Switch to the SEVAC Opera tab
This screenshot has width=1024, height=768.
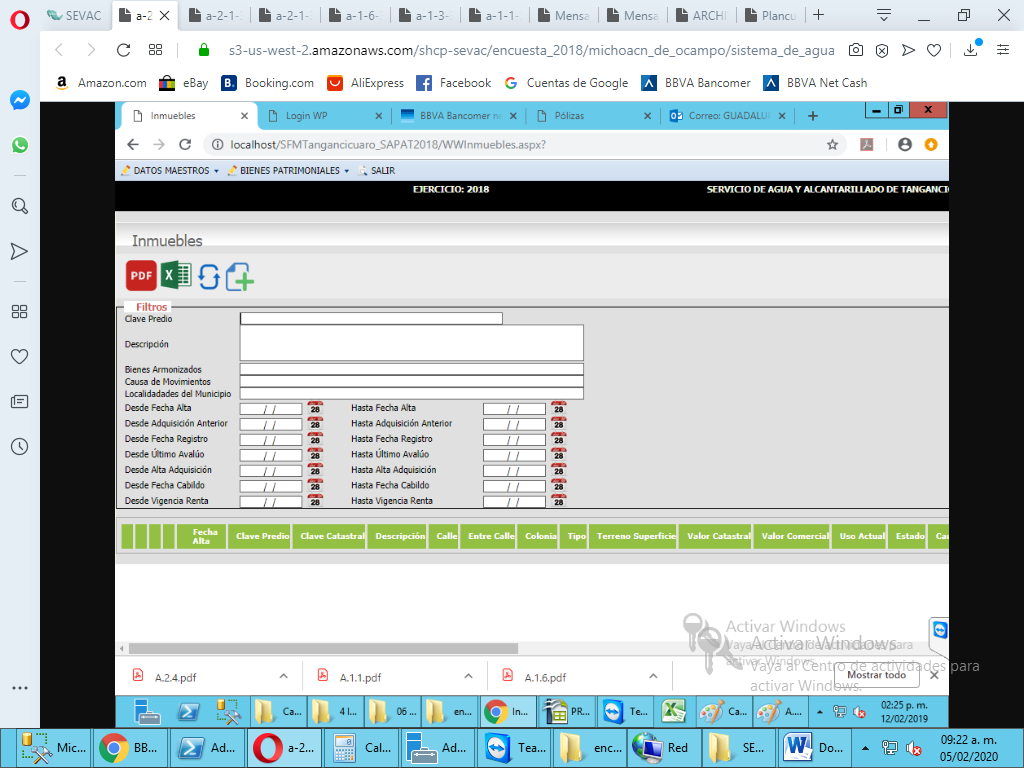(x=76, y=16)
